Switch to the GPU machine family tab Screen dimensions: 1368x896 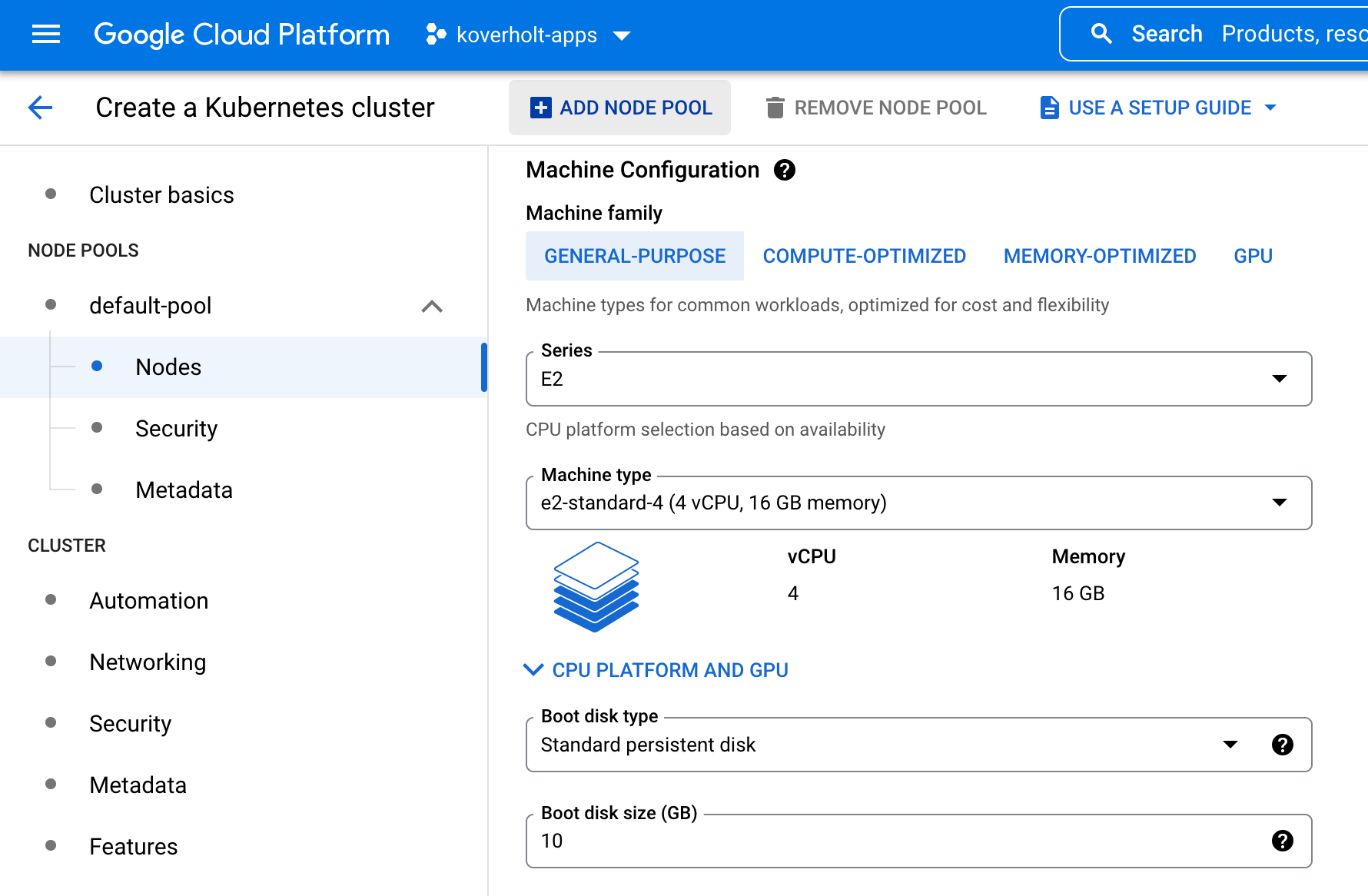tap(1253, 255)
